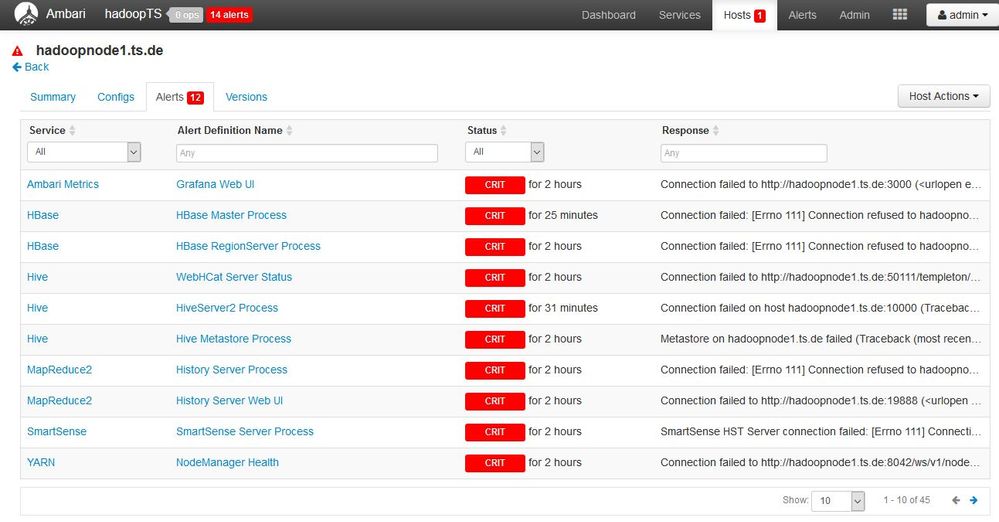Open the views grid icon

pyautogui.click(x=900, y=15)
